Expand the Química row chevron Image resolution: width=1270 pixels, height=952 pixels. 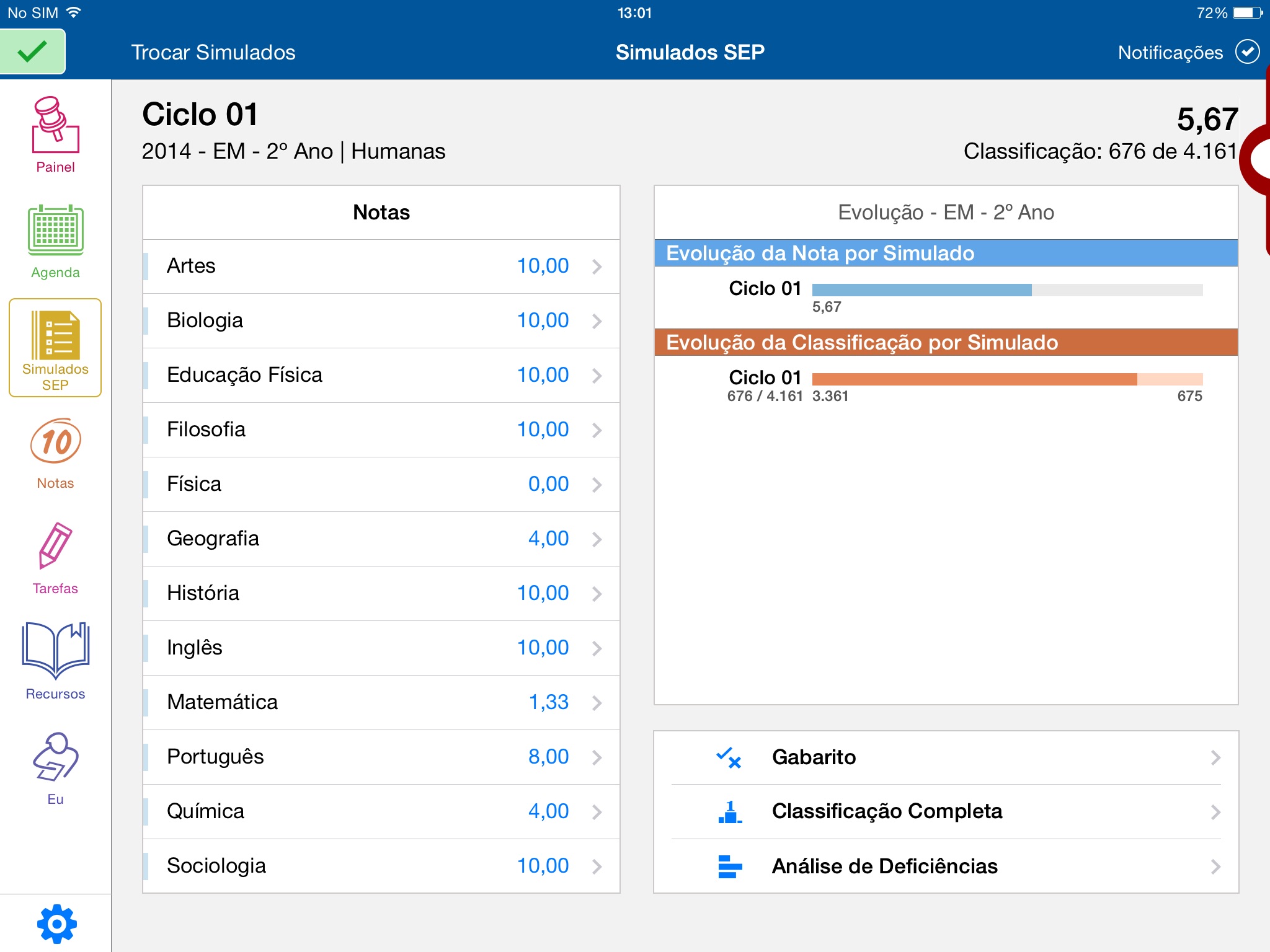tap(597, 812)
